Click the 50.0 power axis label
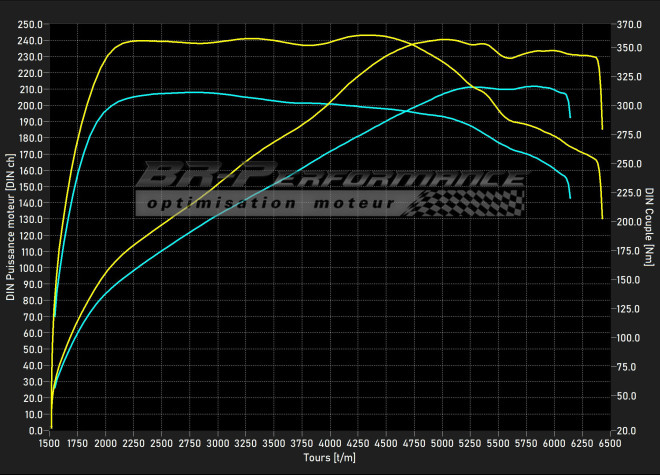Screen dimensions: 660x475 [x=33, y=350]
